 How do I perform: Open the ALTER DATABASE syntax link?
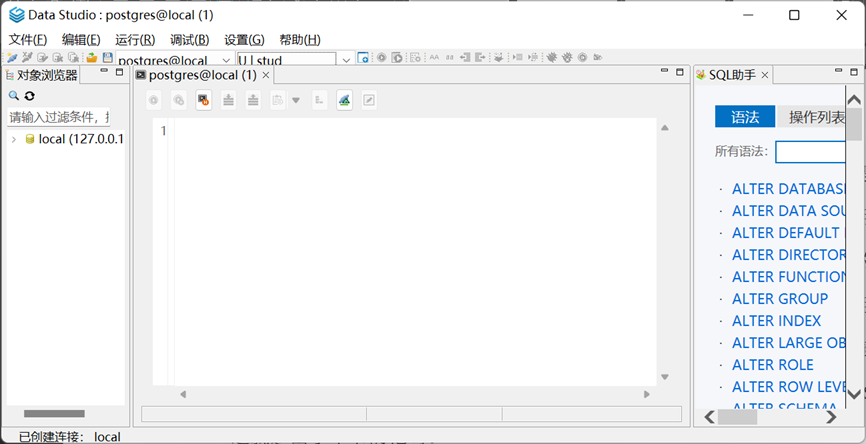pos(789,189)
